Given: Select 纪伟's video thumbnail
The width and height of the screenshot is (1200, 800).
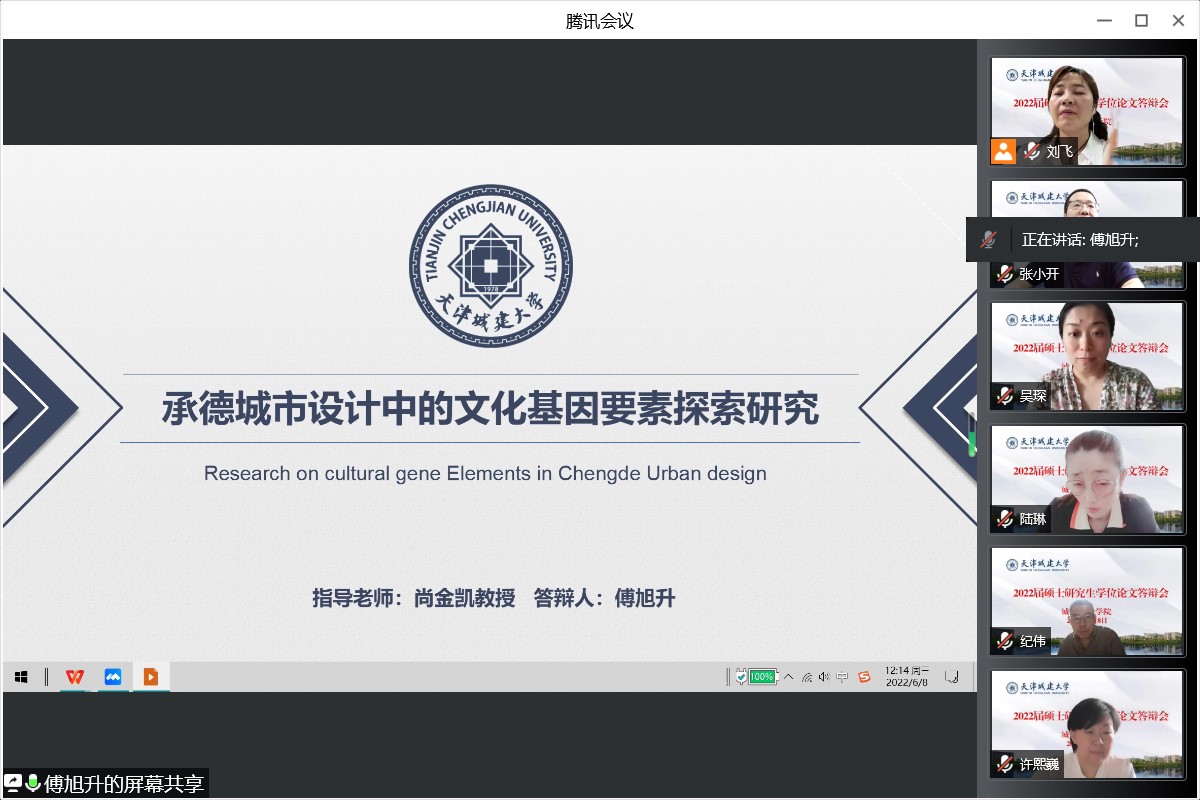Looking at the screenshot, I should (x=1087, y=600).
